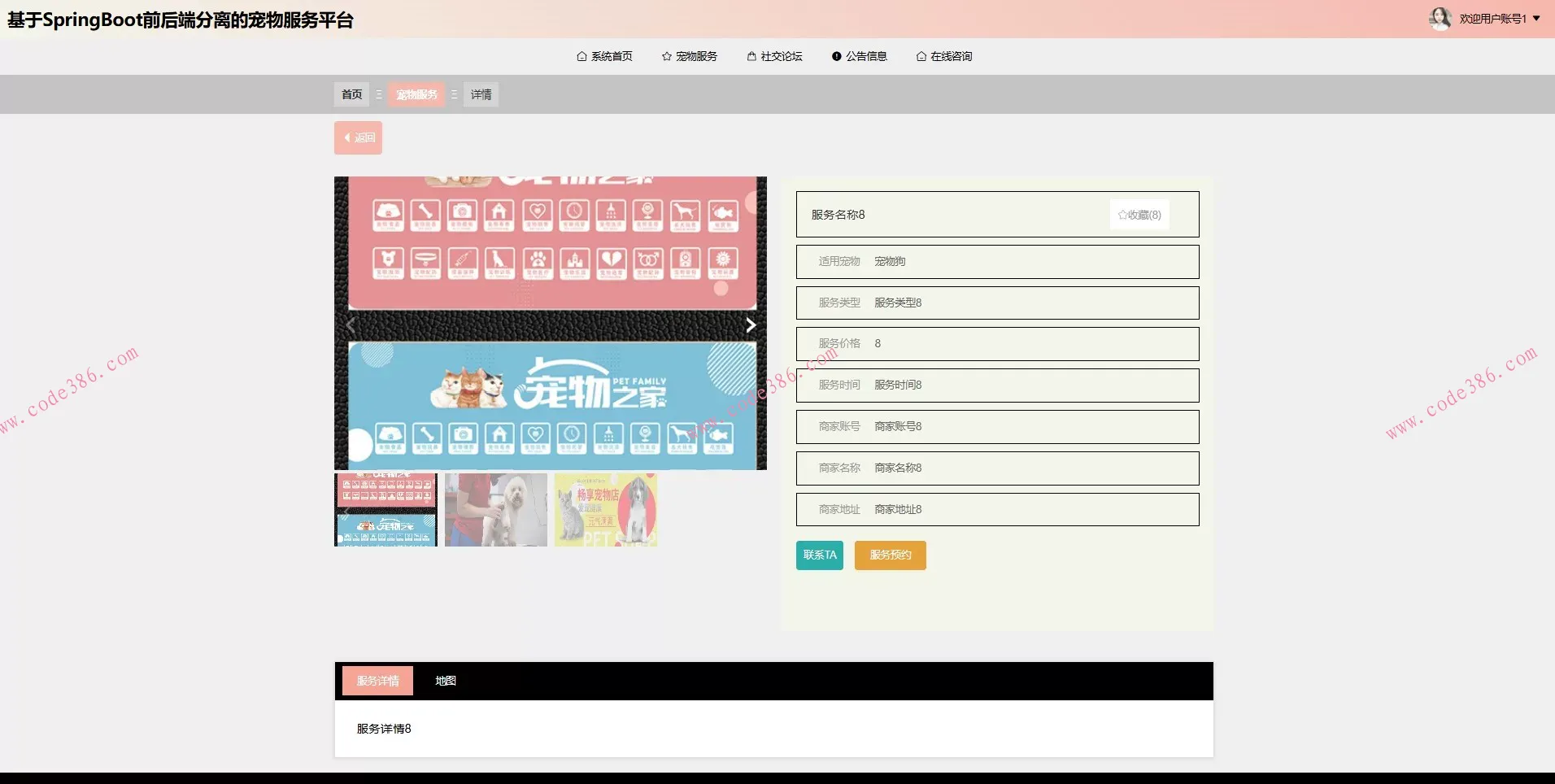The height and width of the screenshot is (784, 1555).
Task: Click the 服务预约 booking button
Action: point(891,555)
